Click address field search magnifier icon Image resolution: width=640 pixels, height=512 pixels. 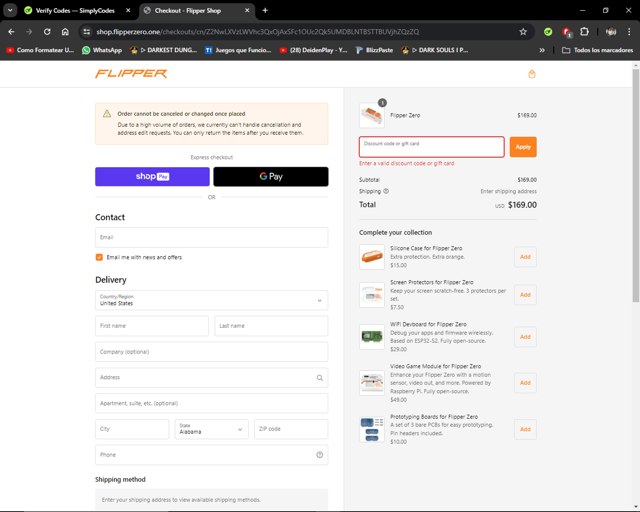[320, 378]
